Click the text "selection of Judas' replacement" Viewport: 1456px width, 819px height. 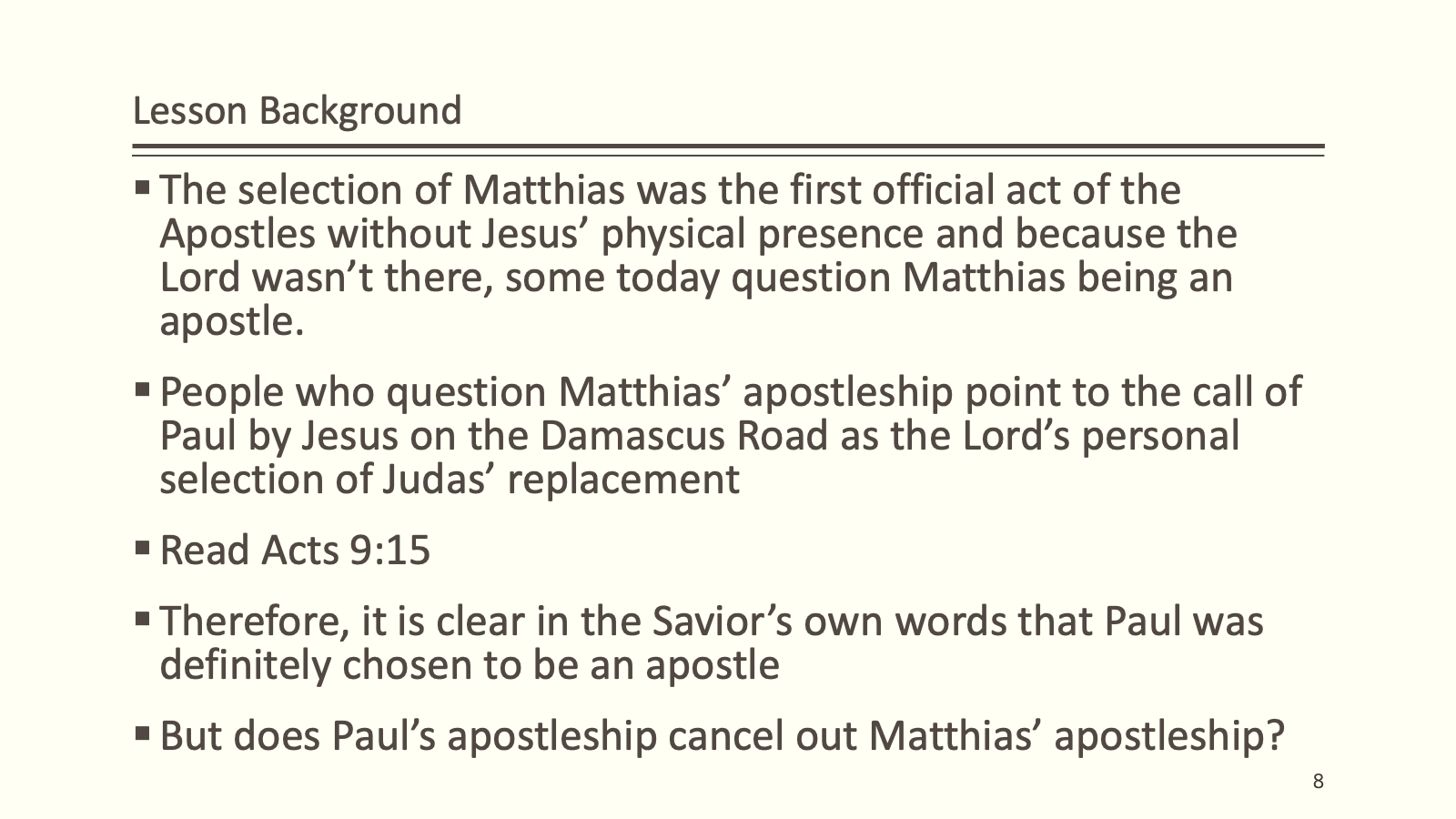click(x=450, y=480)
